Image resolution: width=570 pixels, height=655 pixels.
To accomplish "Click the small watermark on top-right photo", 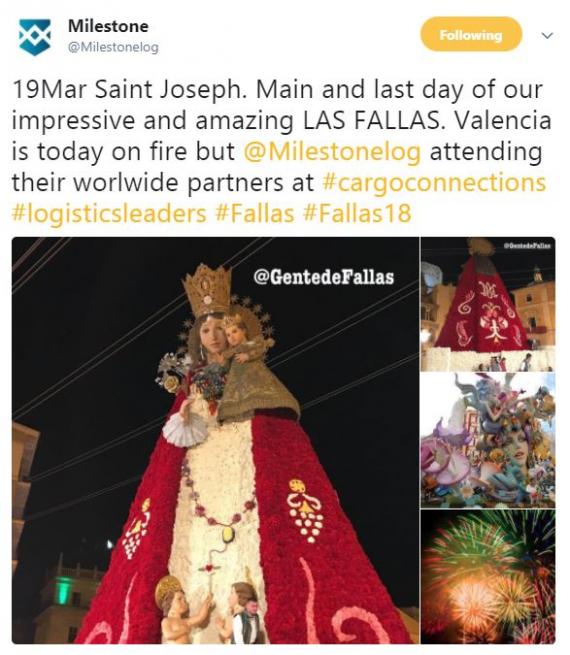I will [x=528, y=246].
